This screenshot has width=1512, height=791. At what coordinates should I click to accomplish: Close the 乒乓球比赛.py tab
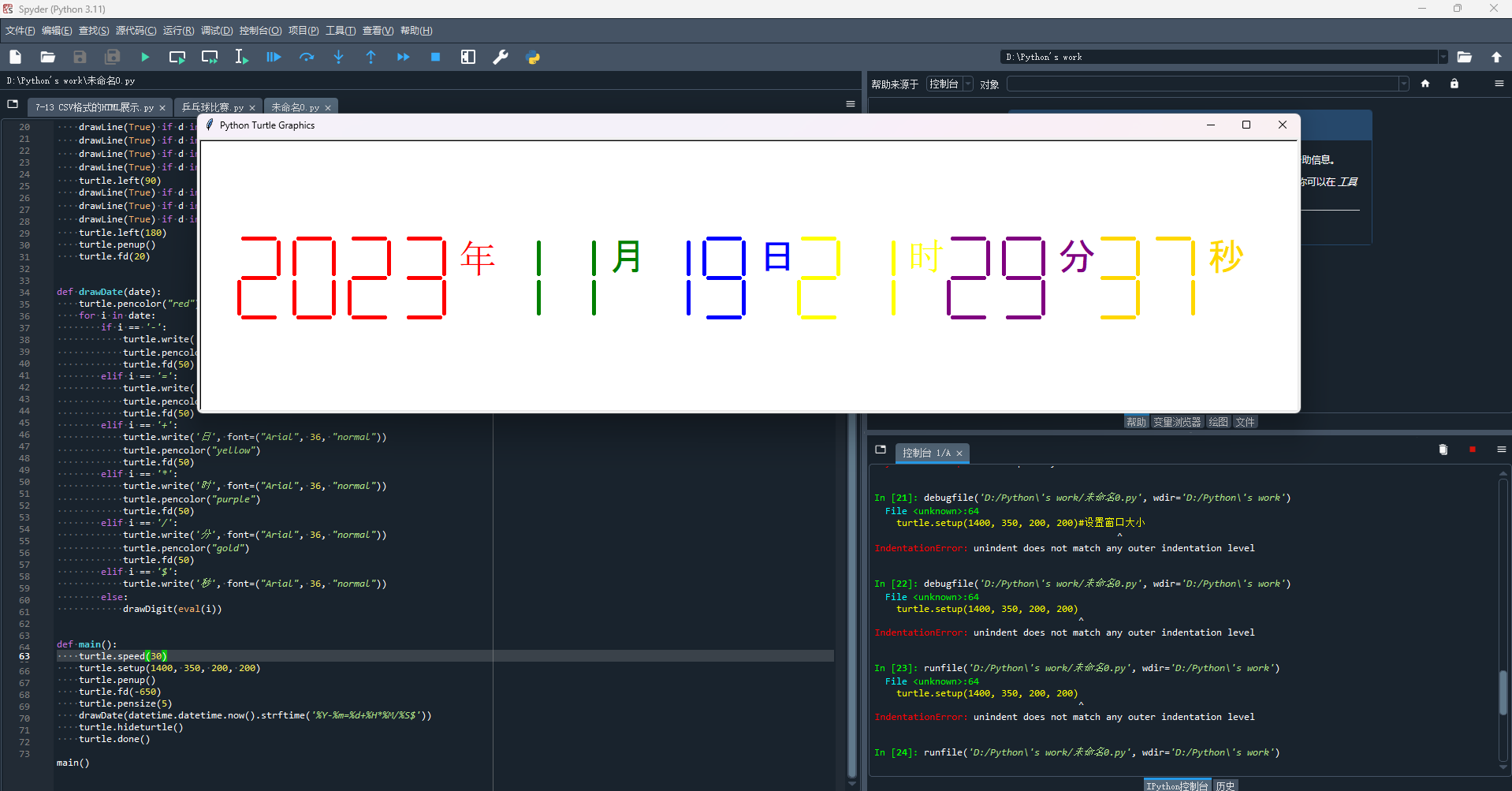pyautogui.click(x=252, y=108)
